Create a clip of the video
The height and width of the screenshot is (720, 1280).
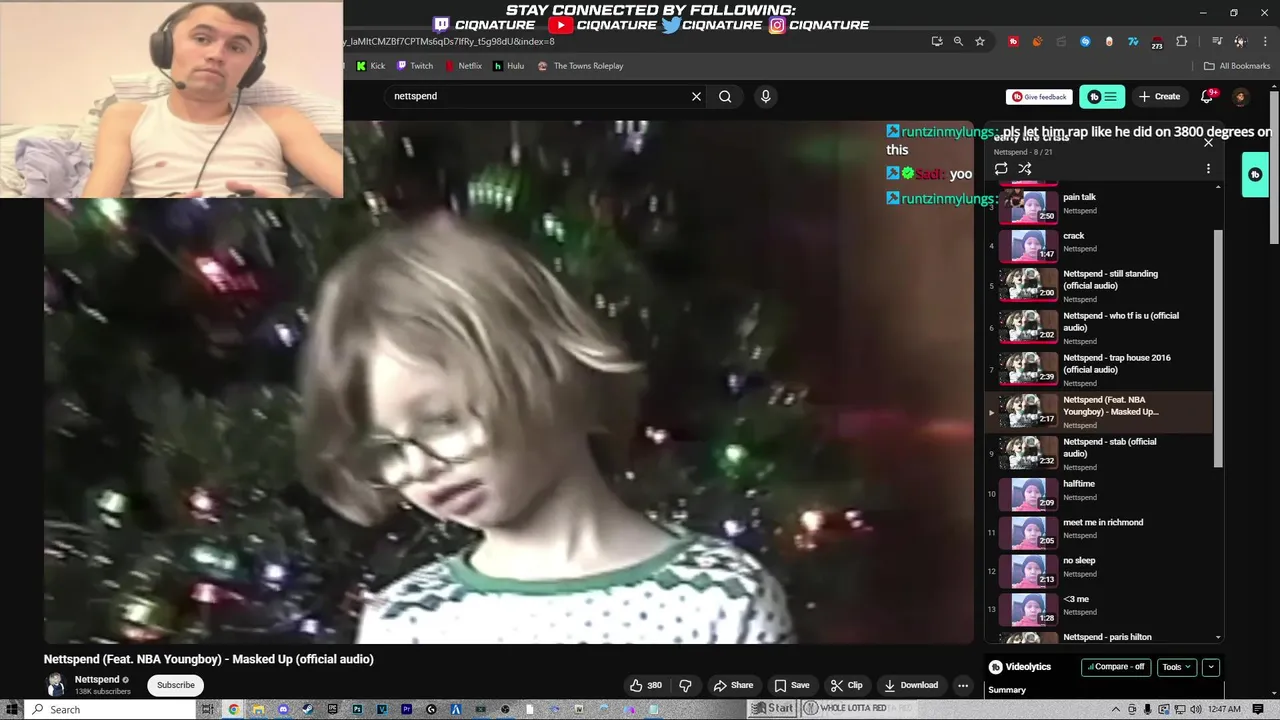[x=846, y=685]
